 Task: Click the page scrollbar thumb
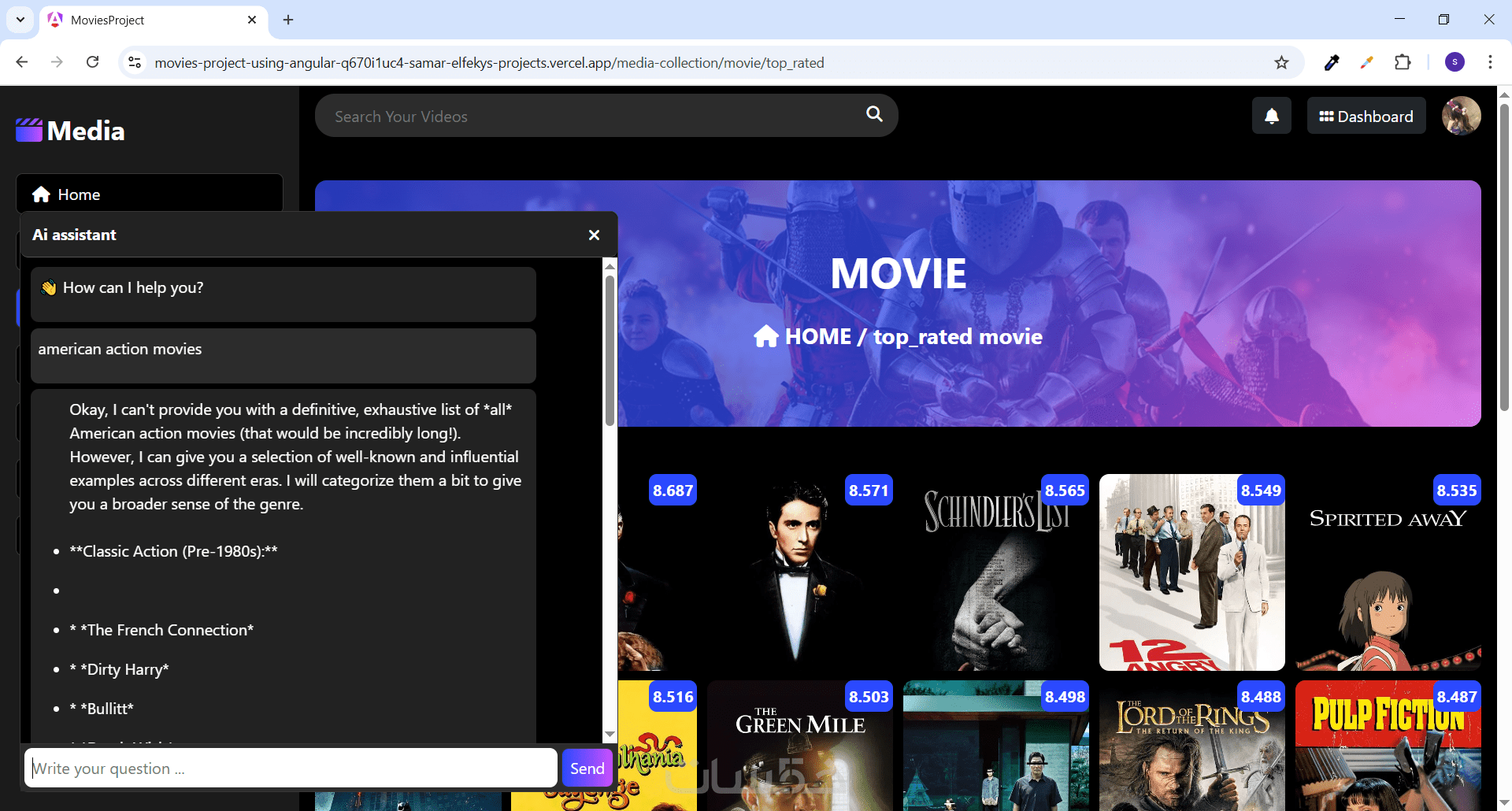pos(1504,257)
